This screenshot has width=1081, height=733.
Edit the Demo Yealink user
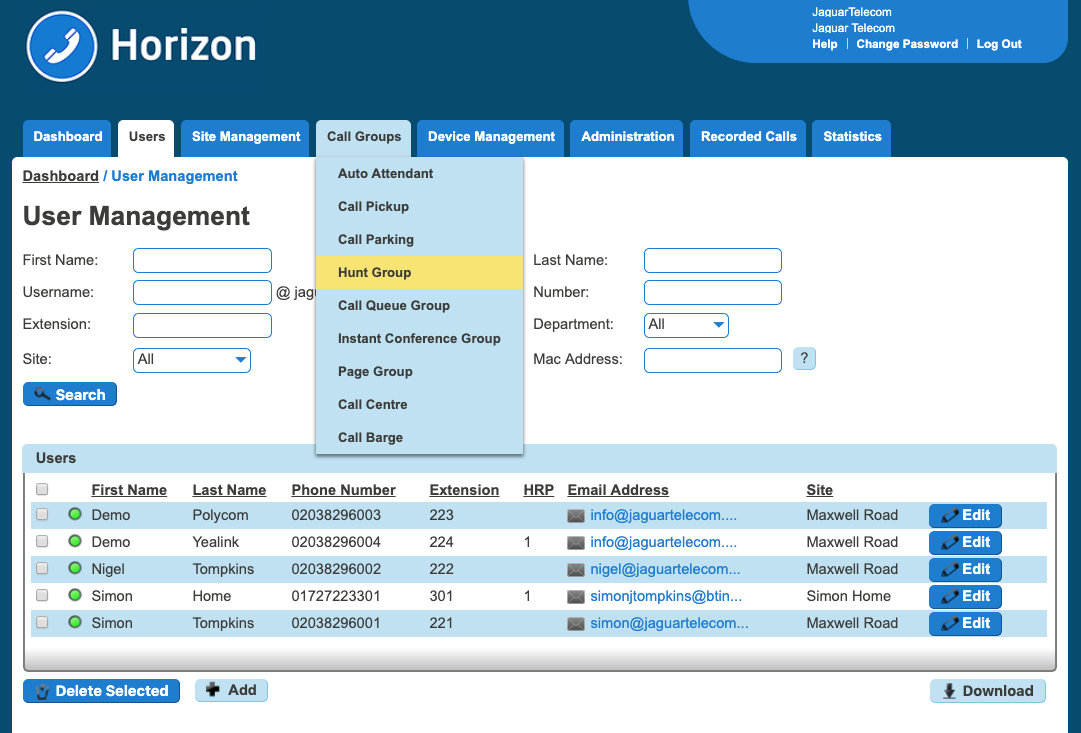tap(965, 542)
